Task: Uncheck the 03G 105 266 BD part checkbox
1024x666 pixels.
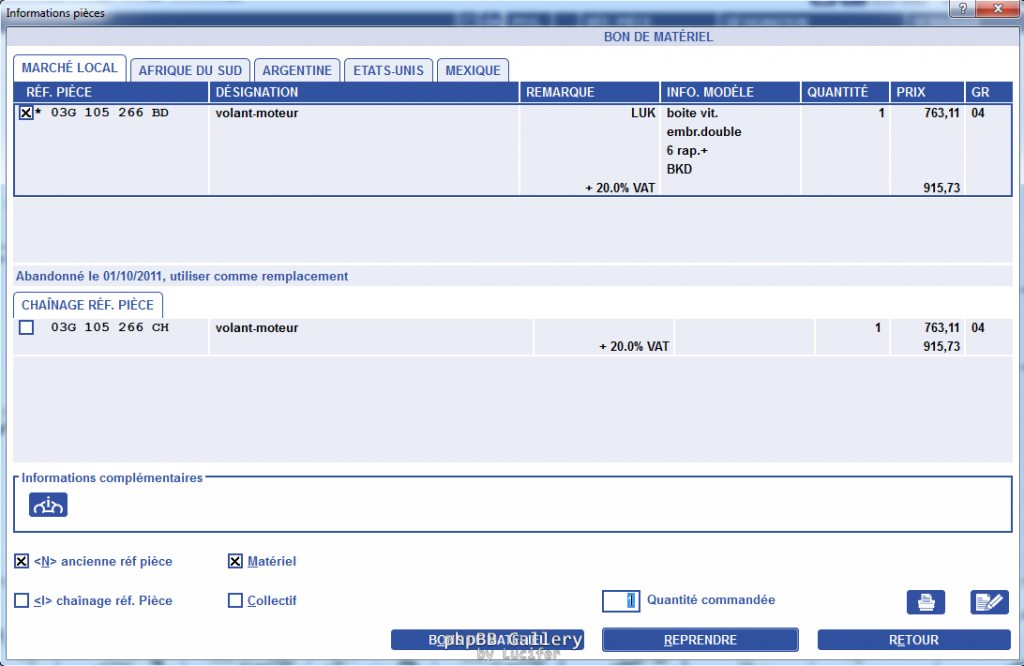Action: [x=26, y=113]
